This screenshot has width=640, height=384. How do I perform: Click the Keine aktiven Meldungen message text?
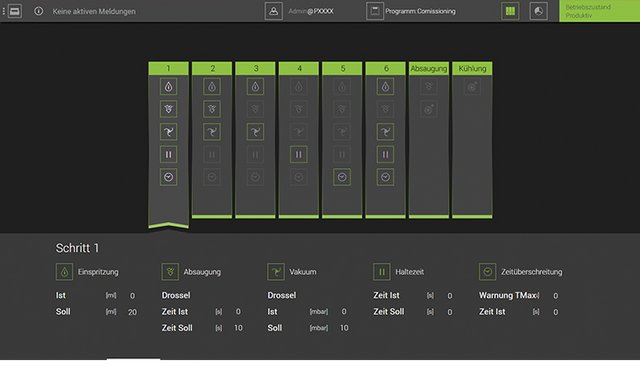coord(94,11)
